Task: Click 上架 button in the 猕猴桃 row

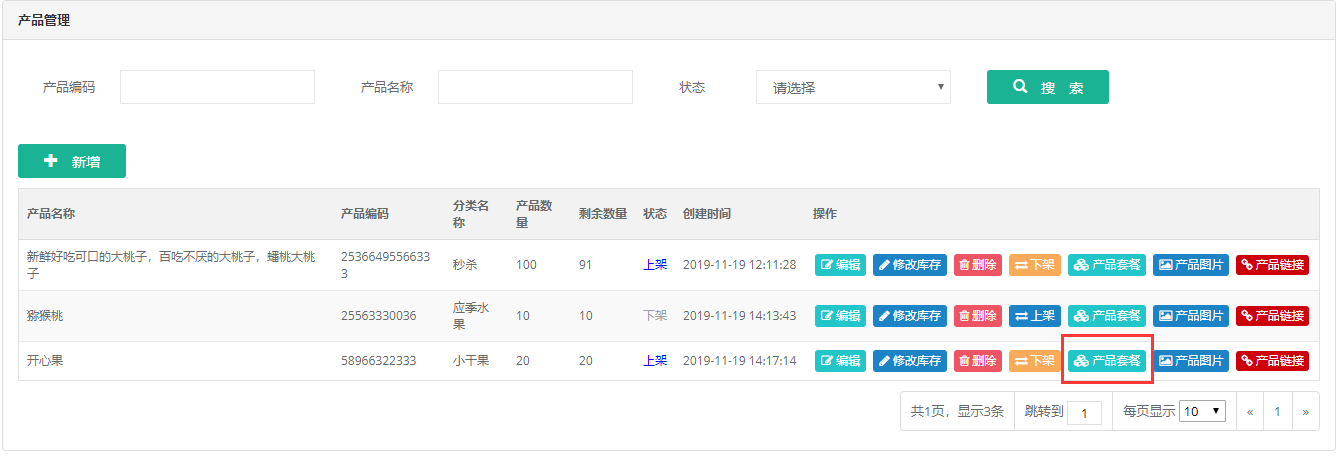Action: click(1035, 316)
